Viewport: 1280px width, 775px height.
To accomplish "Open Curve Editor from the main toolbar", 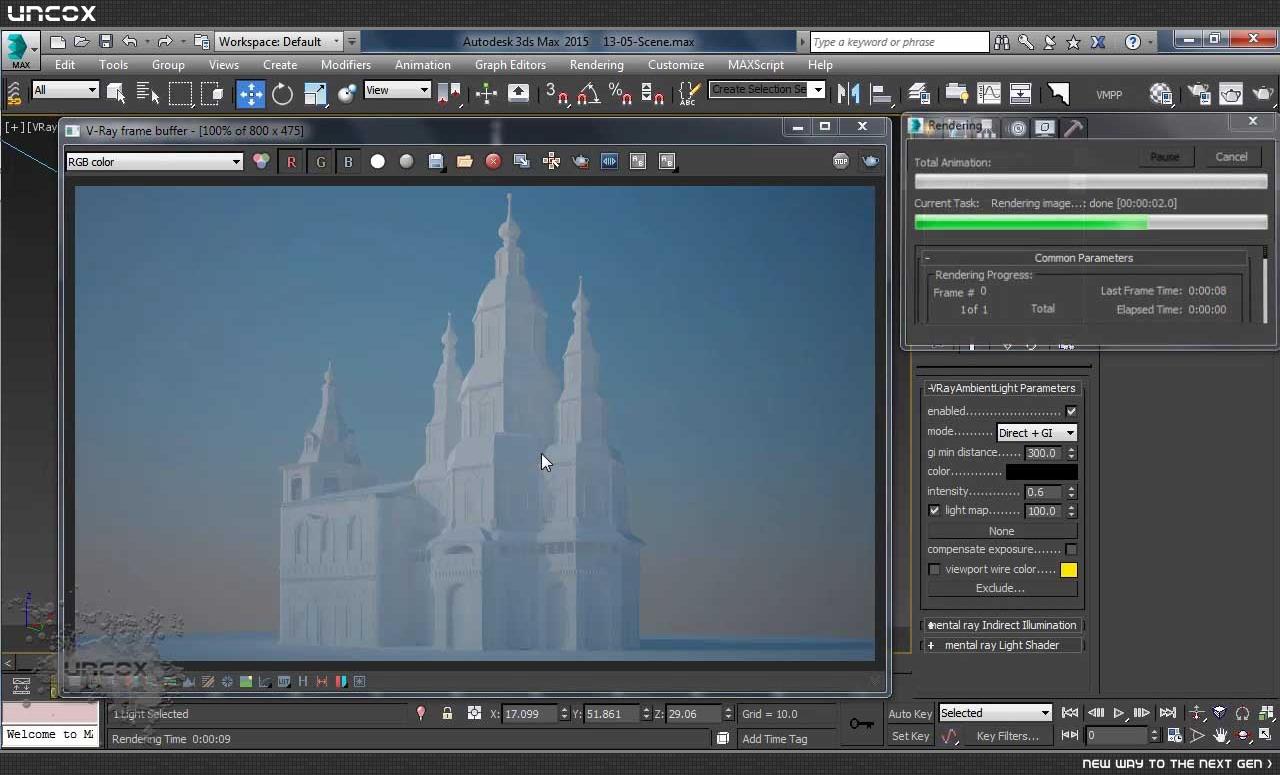I will pyautogui.click(x=988, y=94).
